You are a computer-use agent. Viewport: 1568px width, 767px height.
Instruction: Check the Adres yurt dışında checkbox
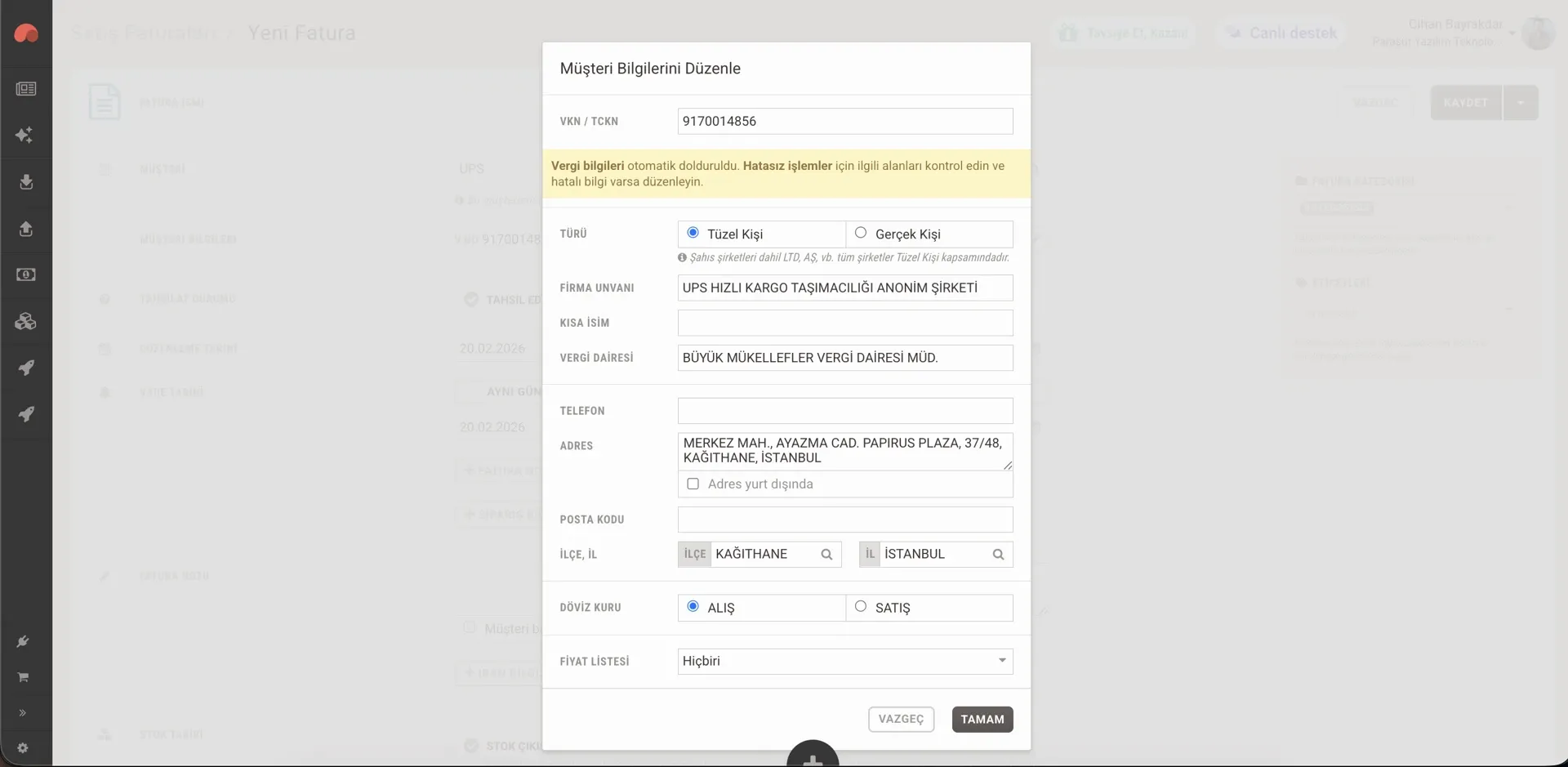tap(693, 484)
